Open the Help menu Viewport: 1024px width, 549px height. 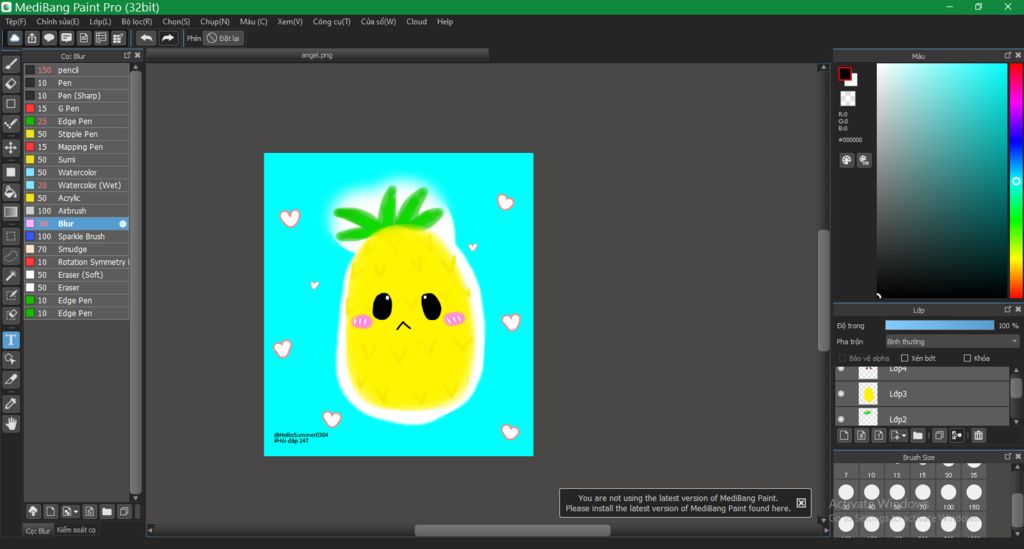point(445,22)
